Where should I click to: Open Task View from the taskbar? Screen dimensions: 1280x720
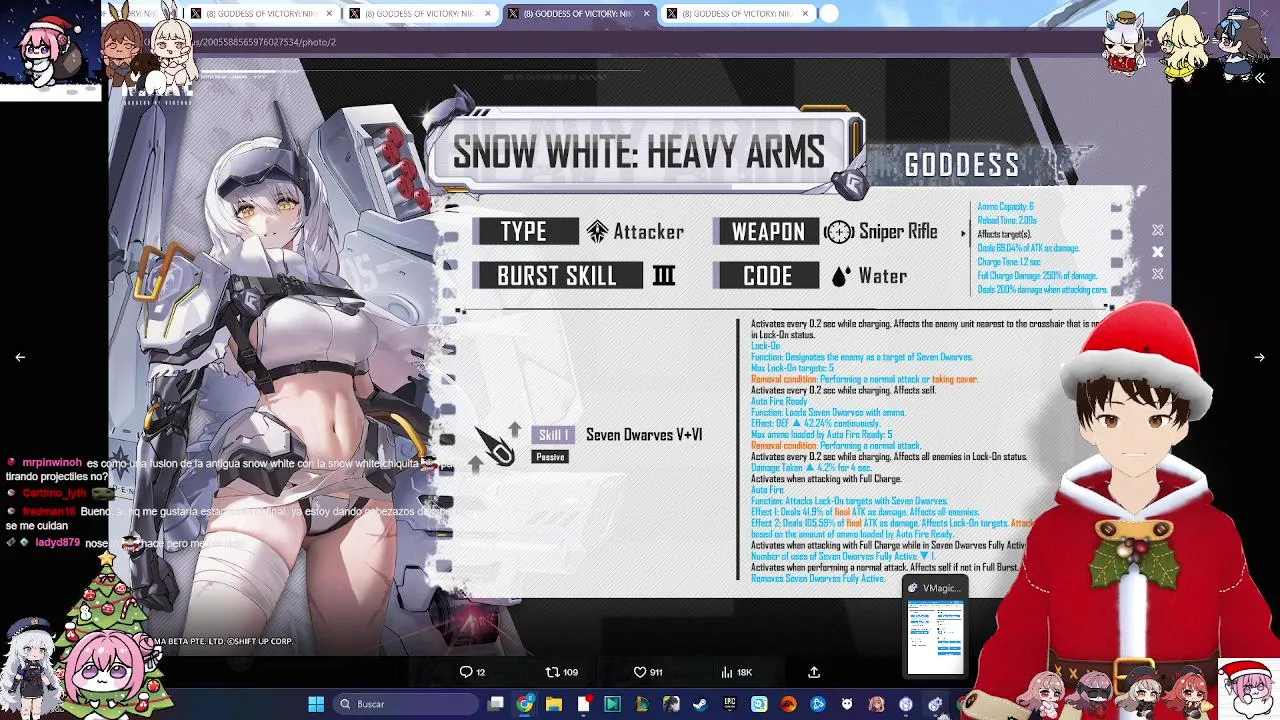[x=496, y=704]
